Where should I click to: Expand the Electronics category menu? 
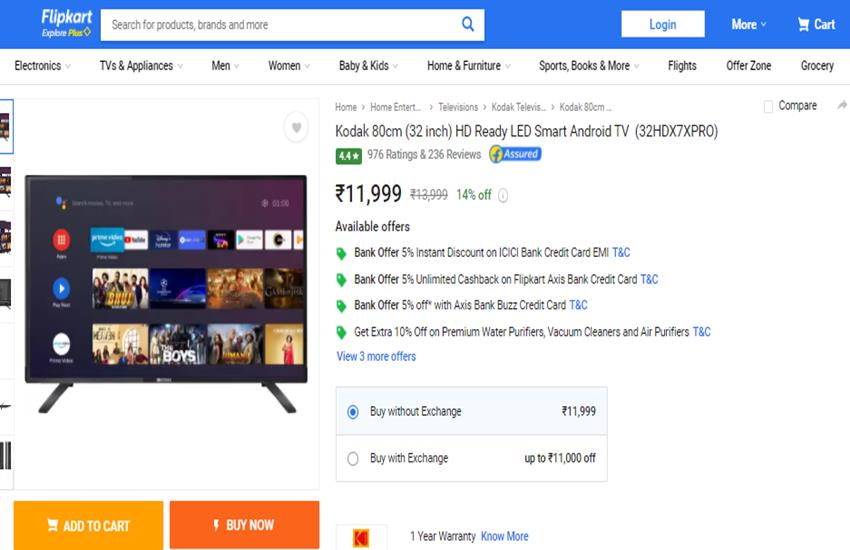43,66
